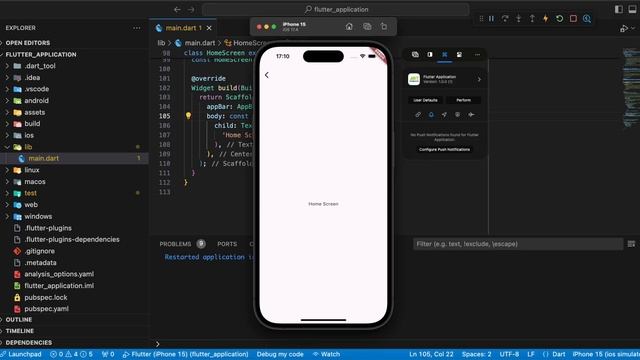Viewport: 640px width, 360px height.
Task: Click Debug my code in status bar
Action: (x=280, y=354)
